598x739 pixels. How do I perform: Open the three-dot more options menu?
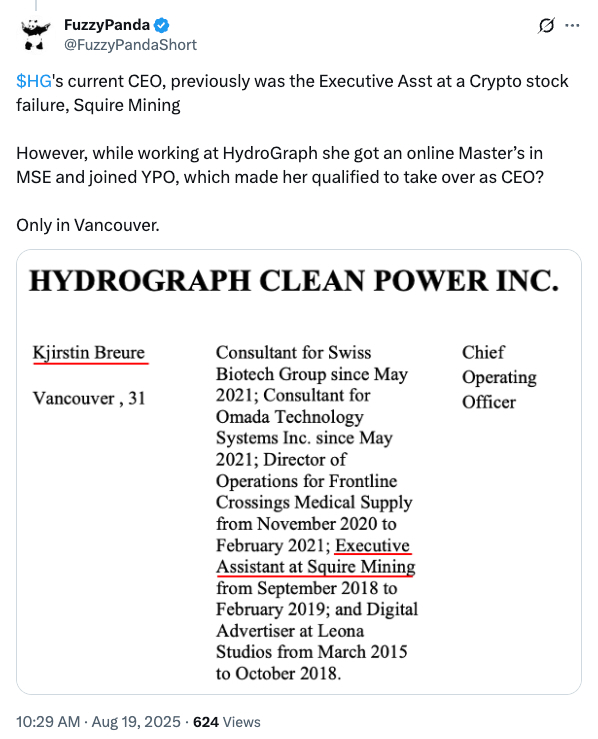[572, 25]
